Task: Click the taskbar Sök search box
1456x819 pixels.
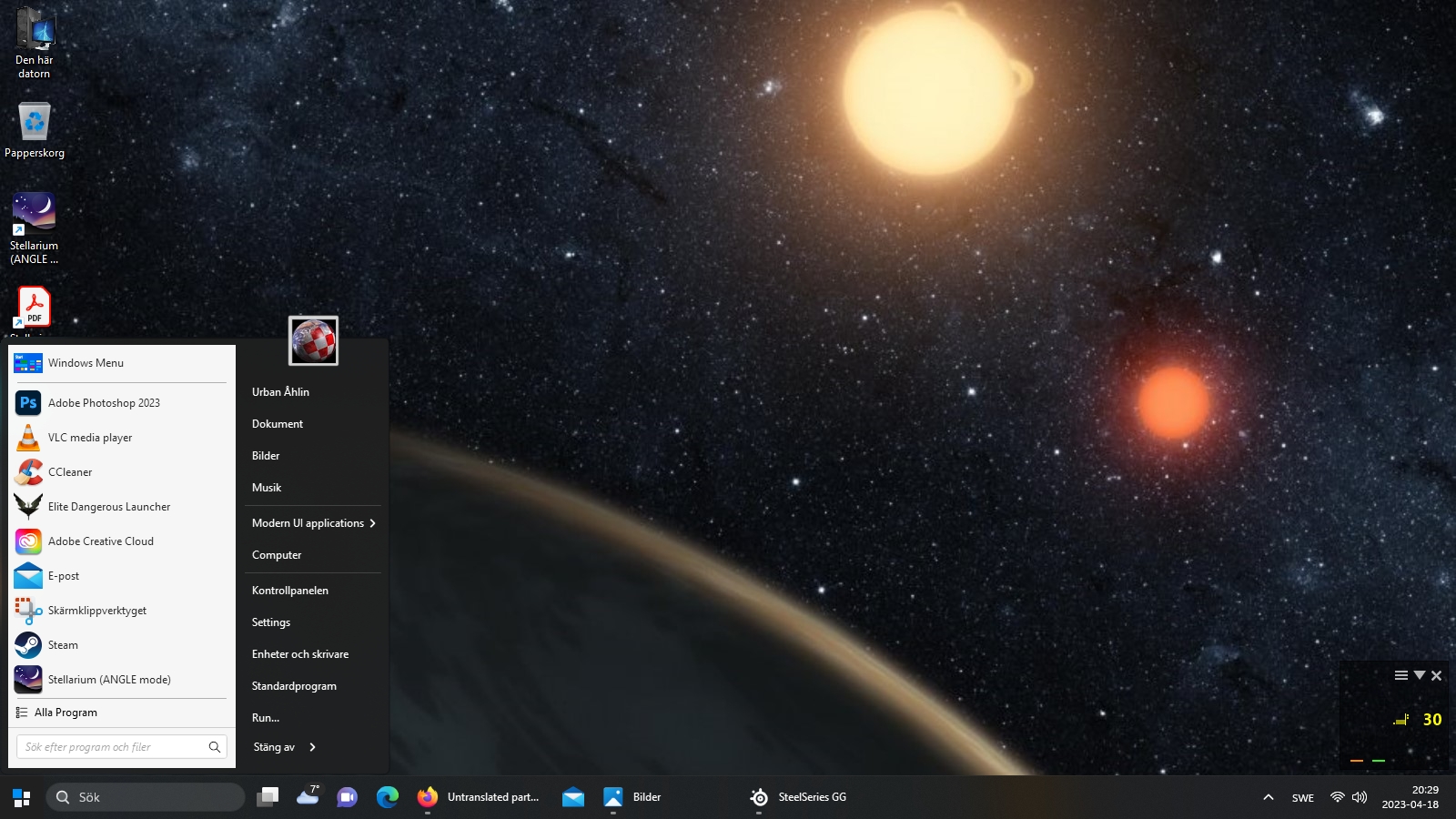Action: (x=146, y=798)
